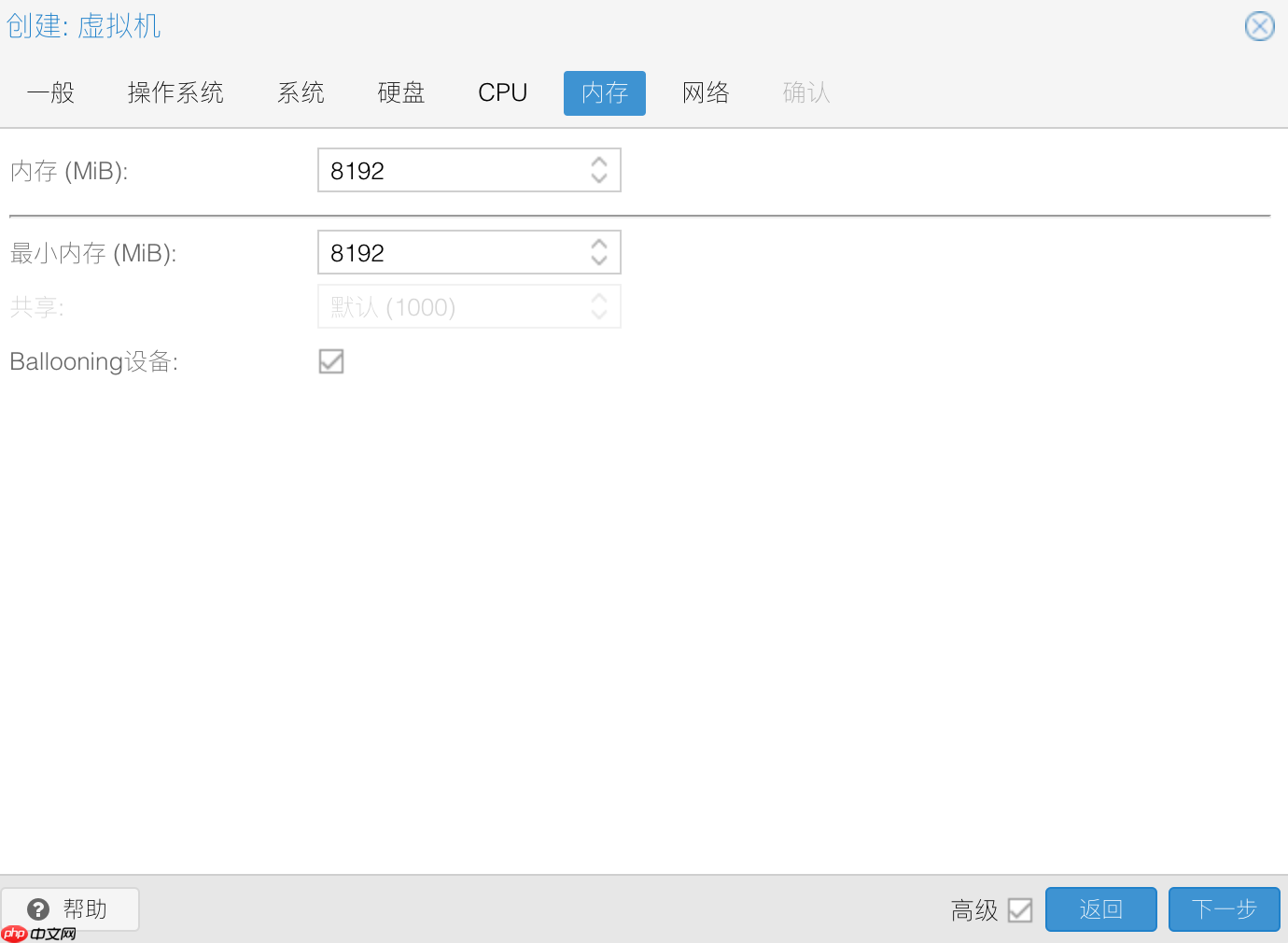Open the 操作系统 tab
This screenshot has width=1288, height=943.
(x=175, y=92)
